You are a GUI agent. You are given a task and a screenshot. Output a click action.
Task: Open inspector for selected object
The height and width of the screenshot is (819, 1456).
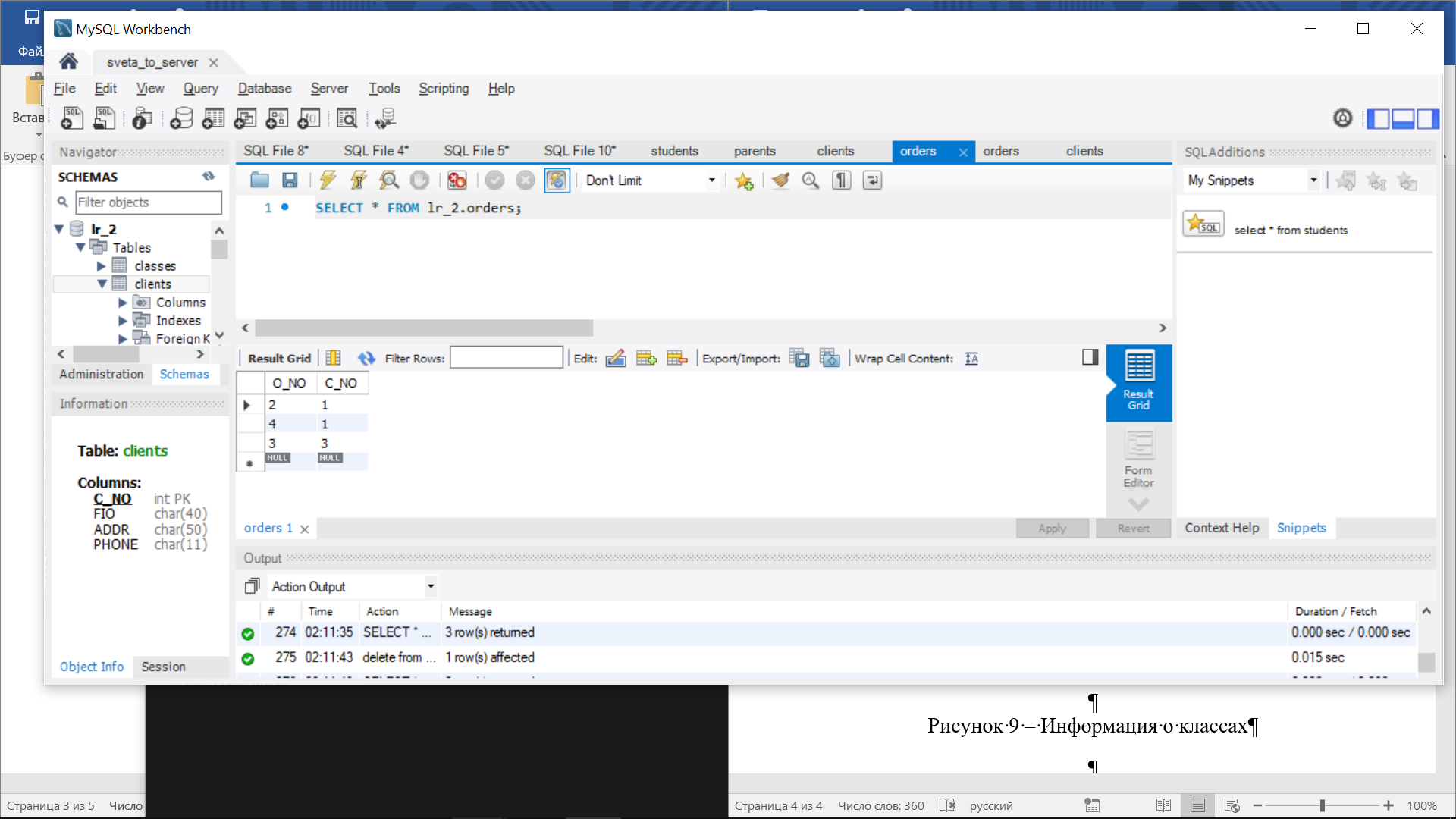(x=142, y=118)
